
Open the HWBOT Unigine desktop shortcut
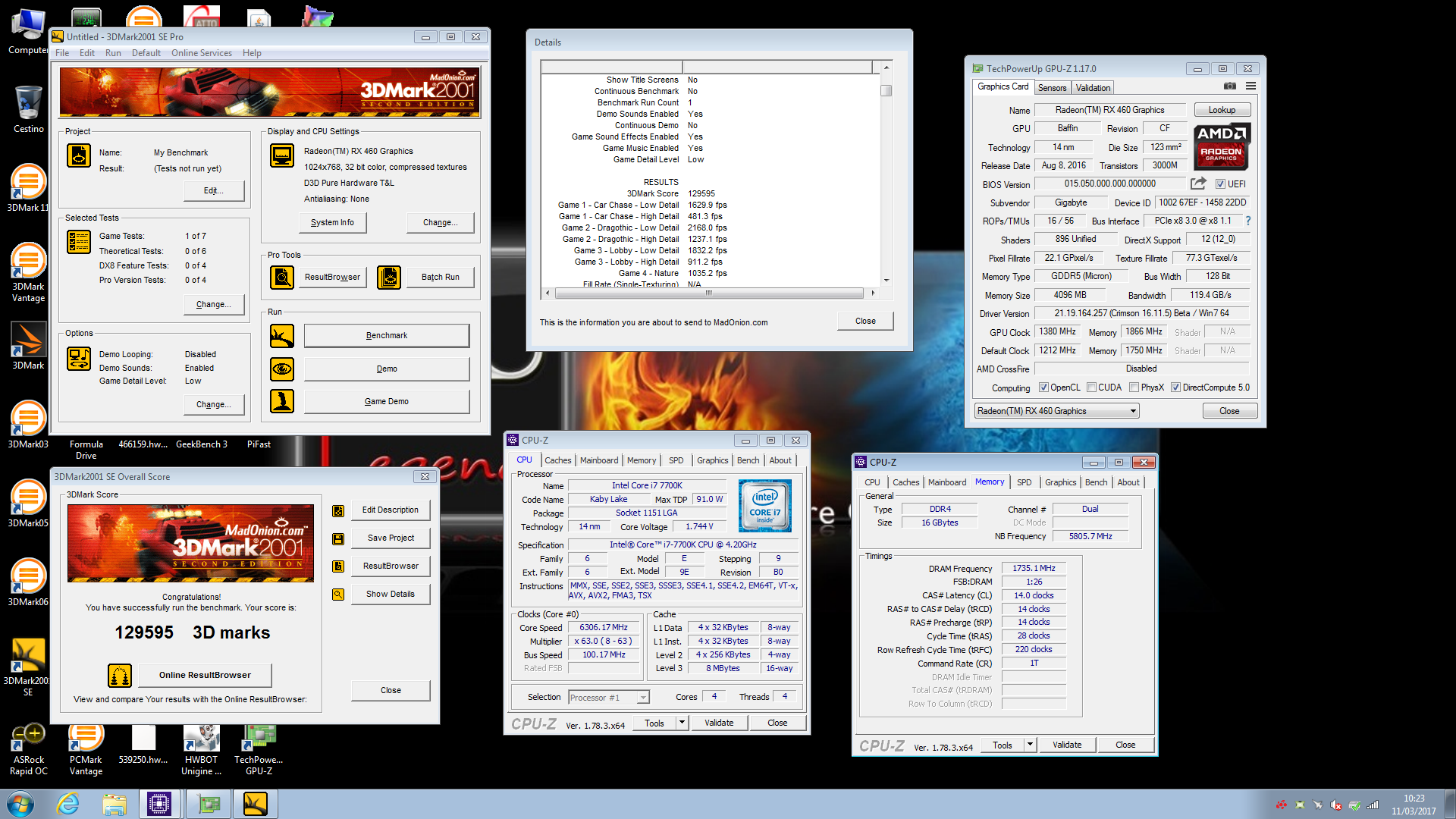(x=201, y=749)
